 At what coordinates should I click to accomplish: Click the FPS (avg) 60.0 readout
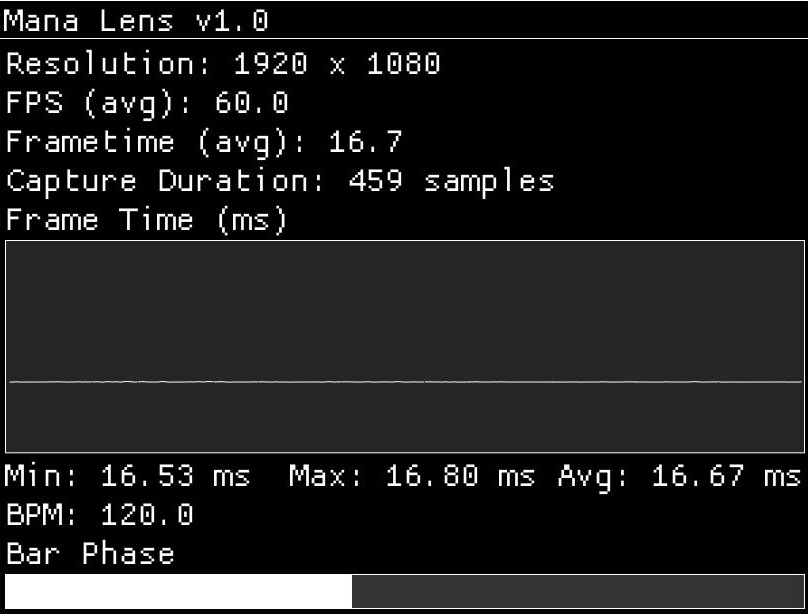point(147,103)
